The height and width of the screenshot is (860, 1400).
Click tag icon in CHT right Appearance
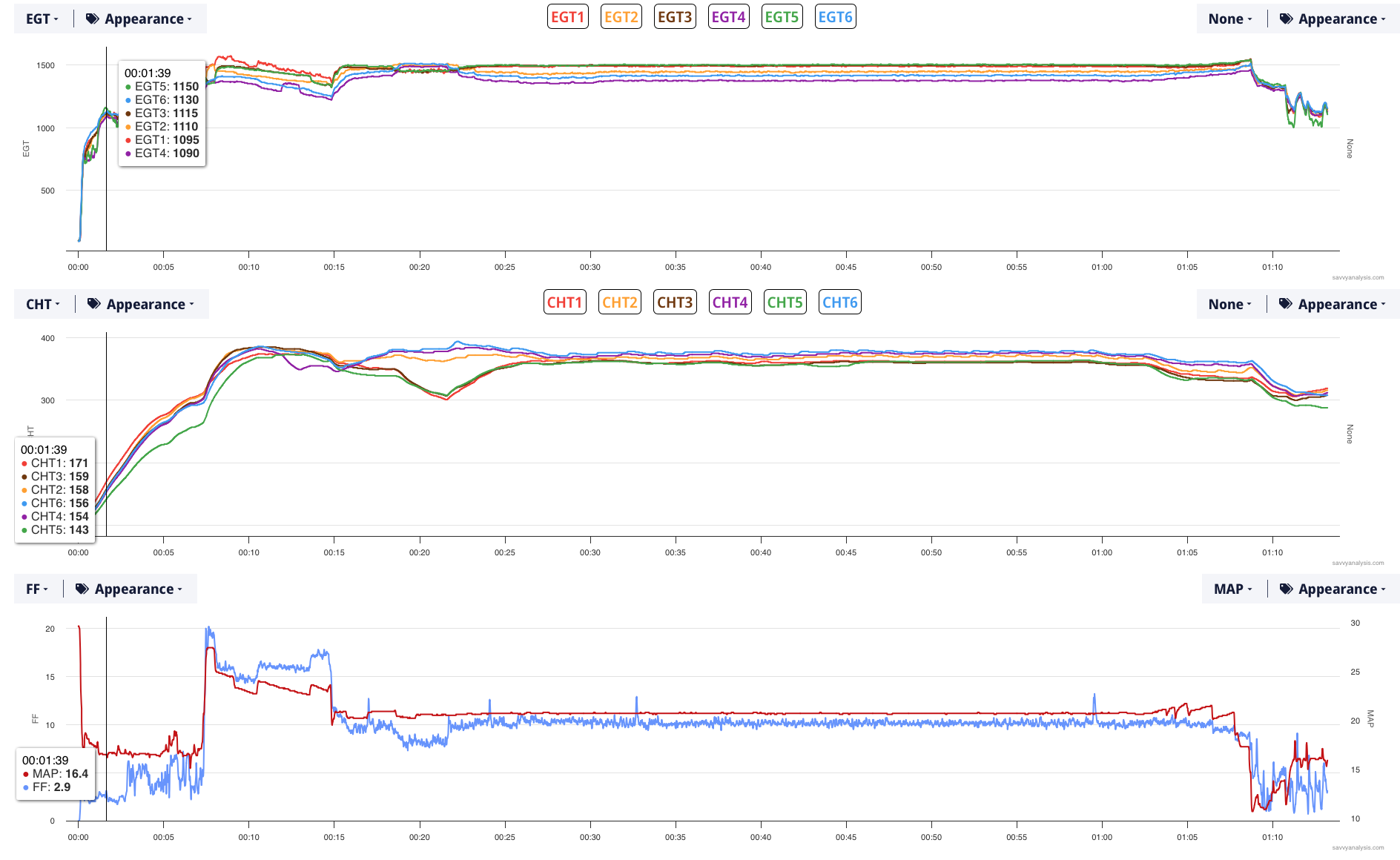click(1286, 304)
